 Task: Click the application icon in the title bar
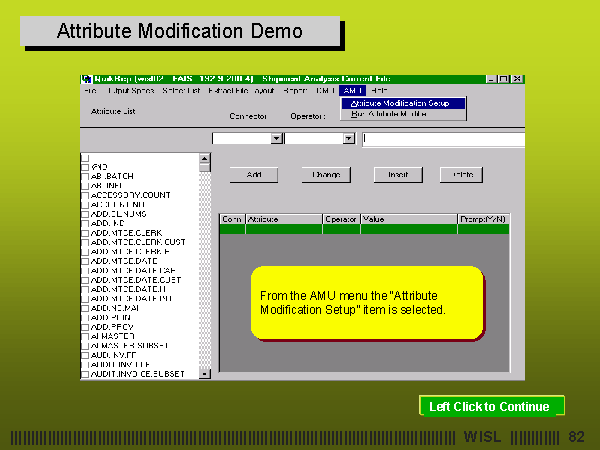[x=86, y=79]
